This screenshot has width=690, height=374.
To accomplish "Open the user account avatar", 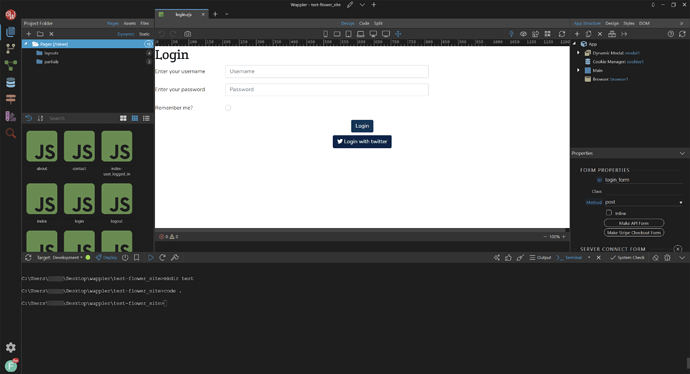I will (11, 366).
